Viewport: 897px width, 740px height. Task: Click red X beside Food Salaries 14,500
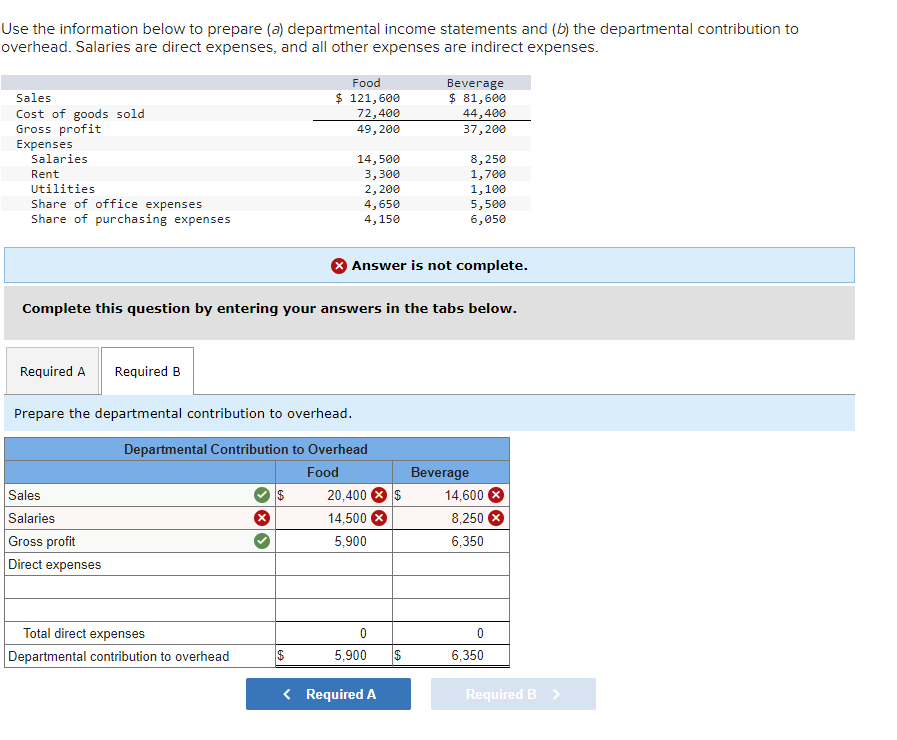377,518
